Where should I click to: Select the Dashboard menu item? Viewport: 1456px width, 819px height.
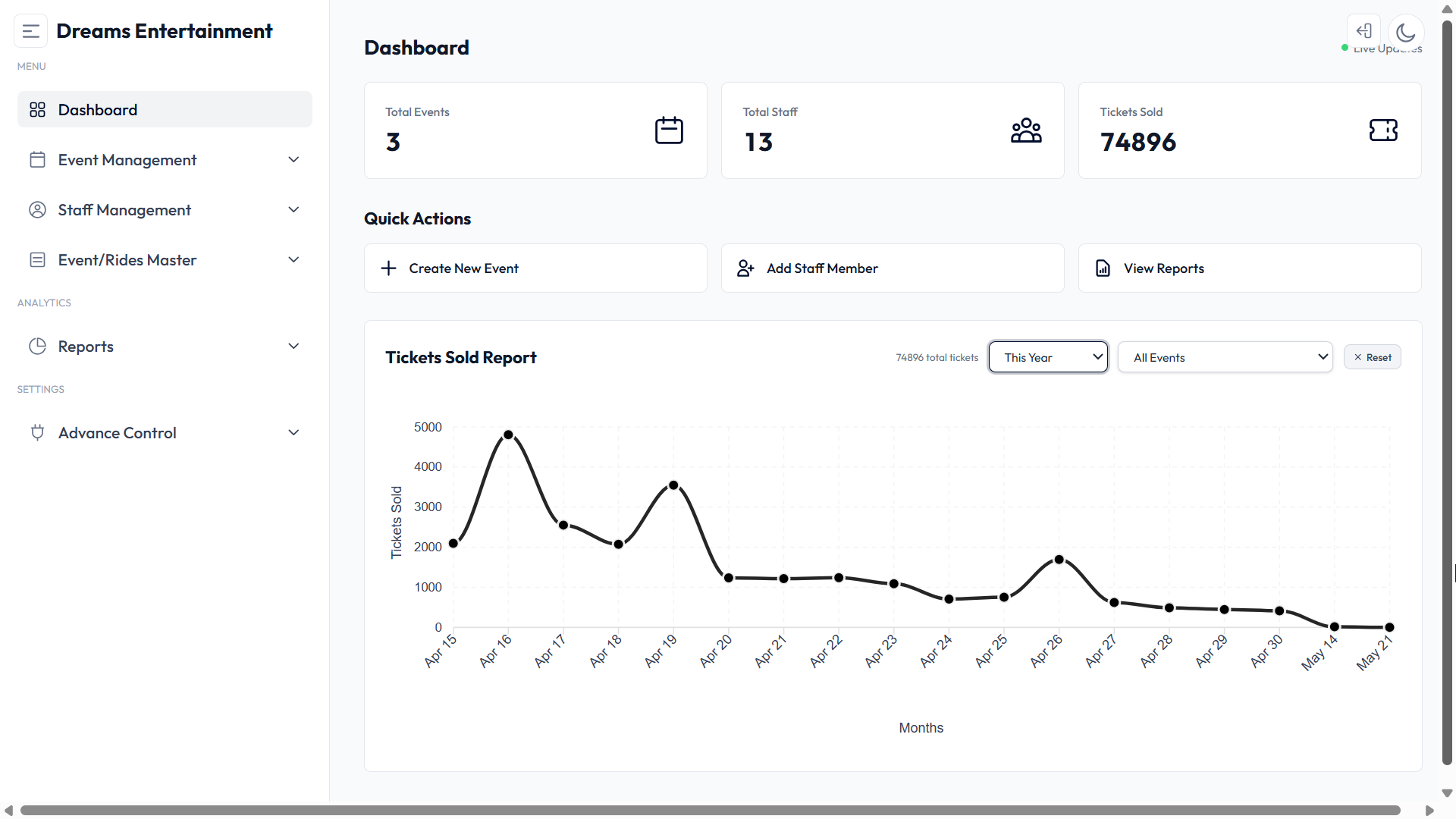pyautogui.click(x=165, y=110)
